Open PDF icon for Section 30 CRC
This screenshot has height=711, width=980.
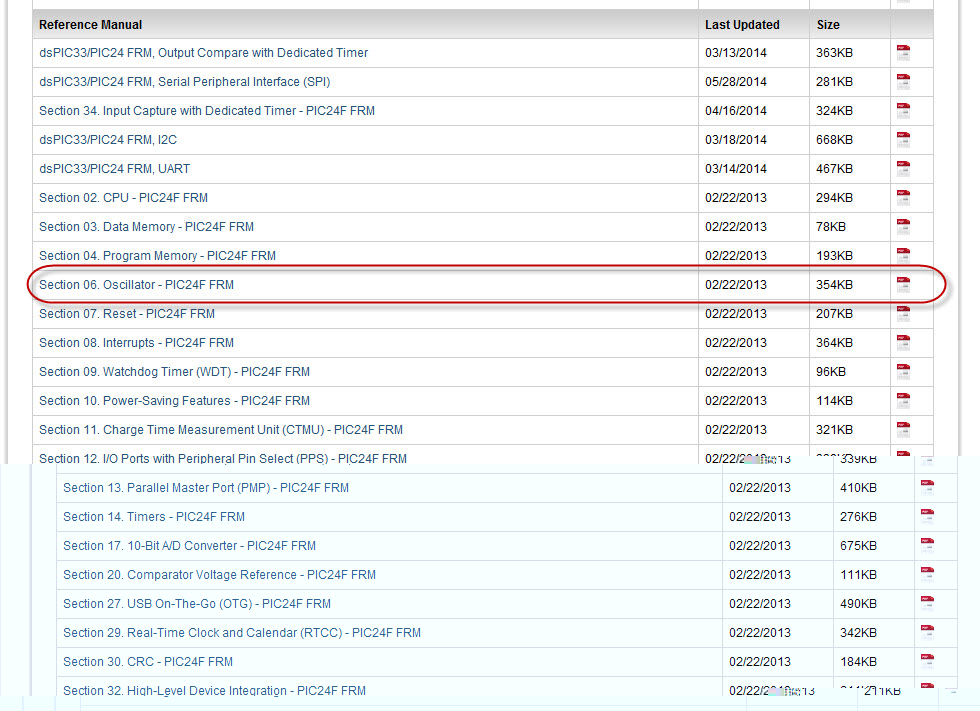coord(927,662)
